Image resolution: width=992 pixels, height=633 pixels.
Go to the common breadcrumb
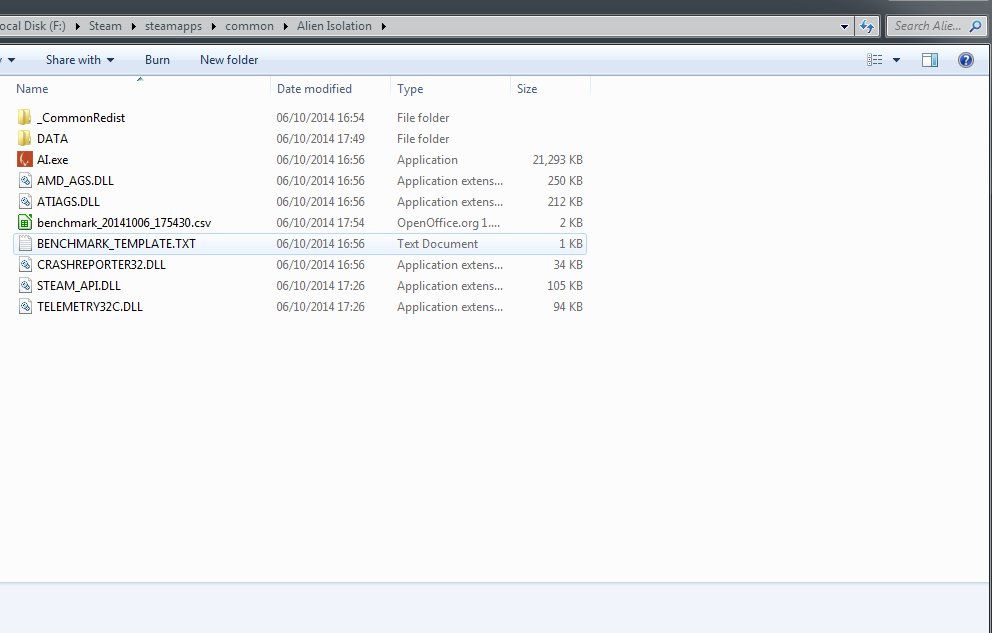tap(249, 26)
